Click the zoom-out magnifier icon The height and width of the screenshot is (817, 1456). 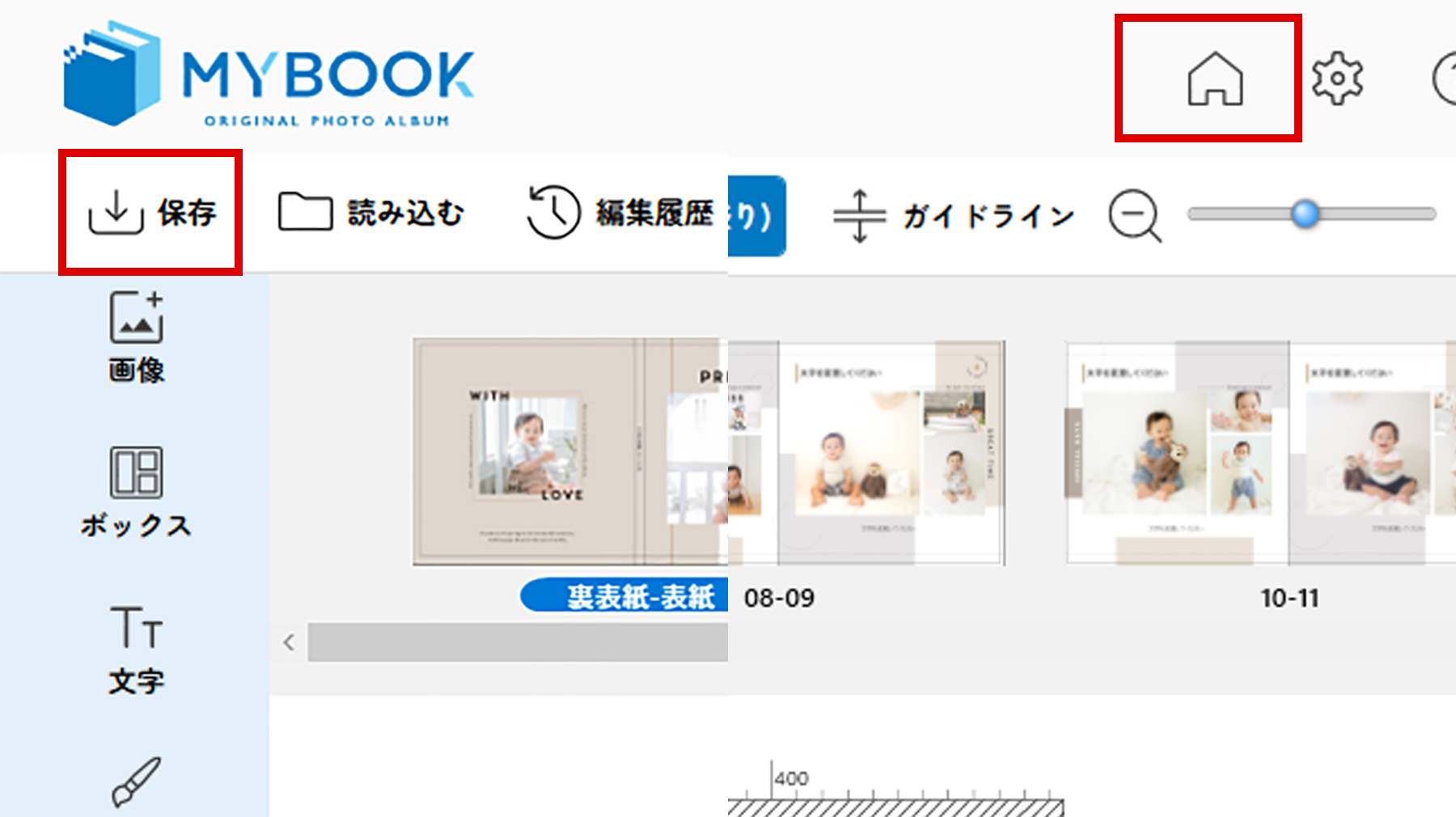[1135, 216]
